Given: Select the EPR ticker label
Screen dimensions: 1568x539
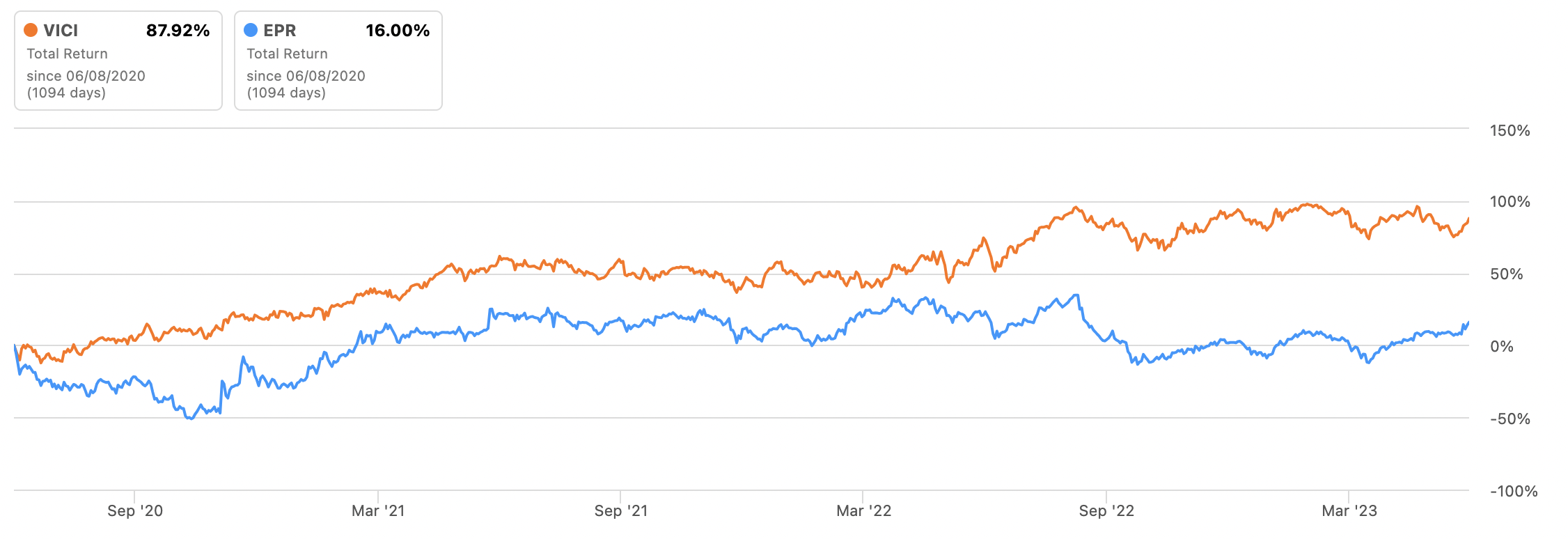Looking at the screenshot, I should pos(280,31).
